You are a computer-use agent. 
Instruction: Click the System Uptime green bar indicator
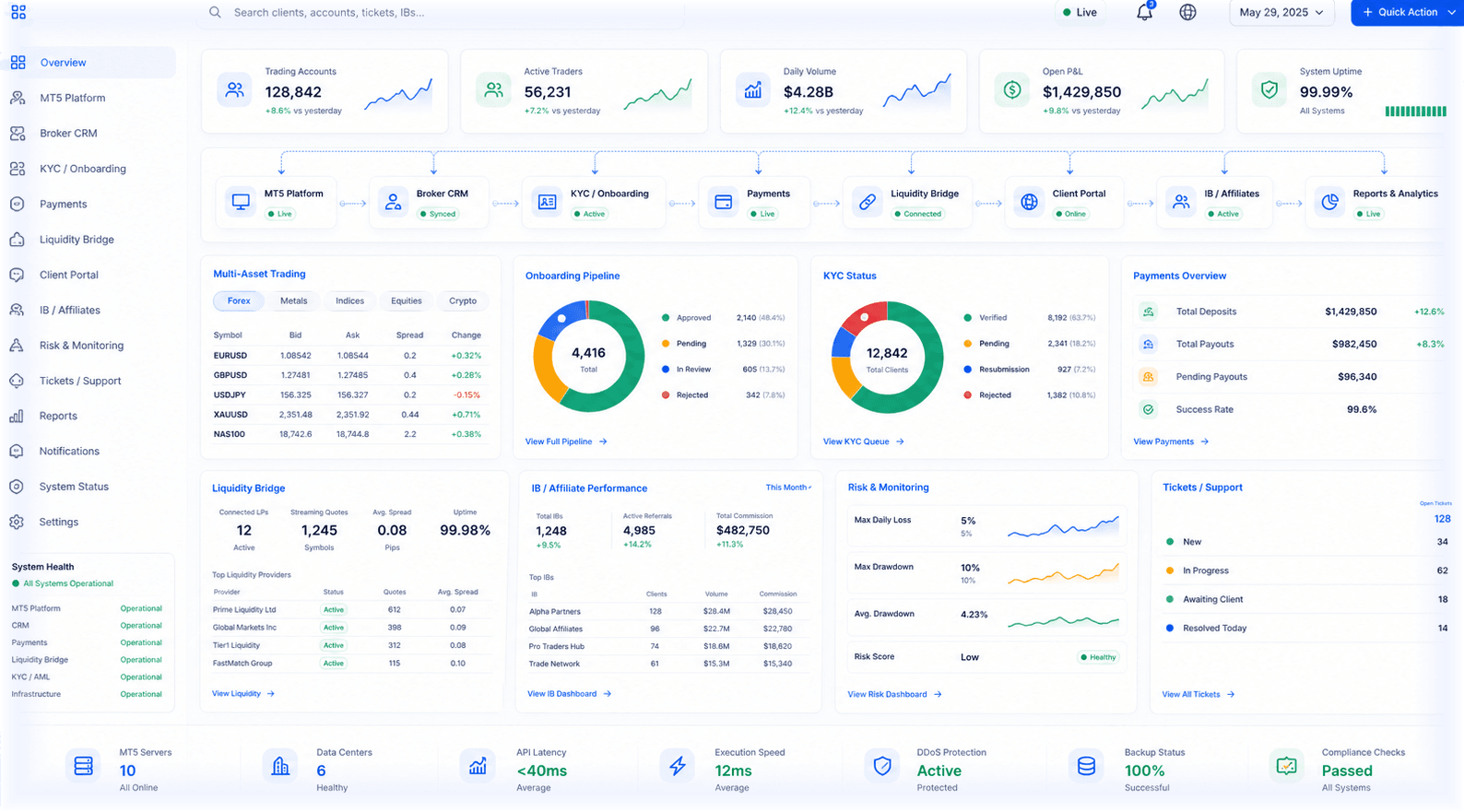pos(1415,112)
